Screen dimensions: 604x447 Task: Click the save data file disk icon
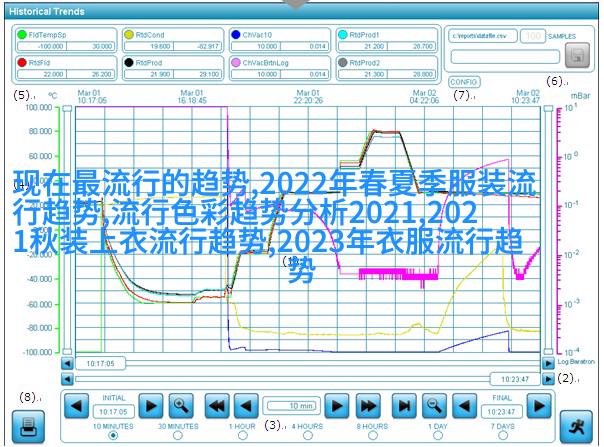click(577, 55)
